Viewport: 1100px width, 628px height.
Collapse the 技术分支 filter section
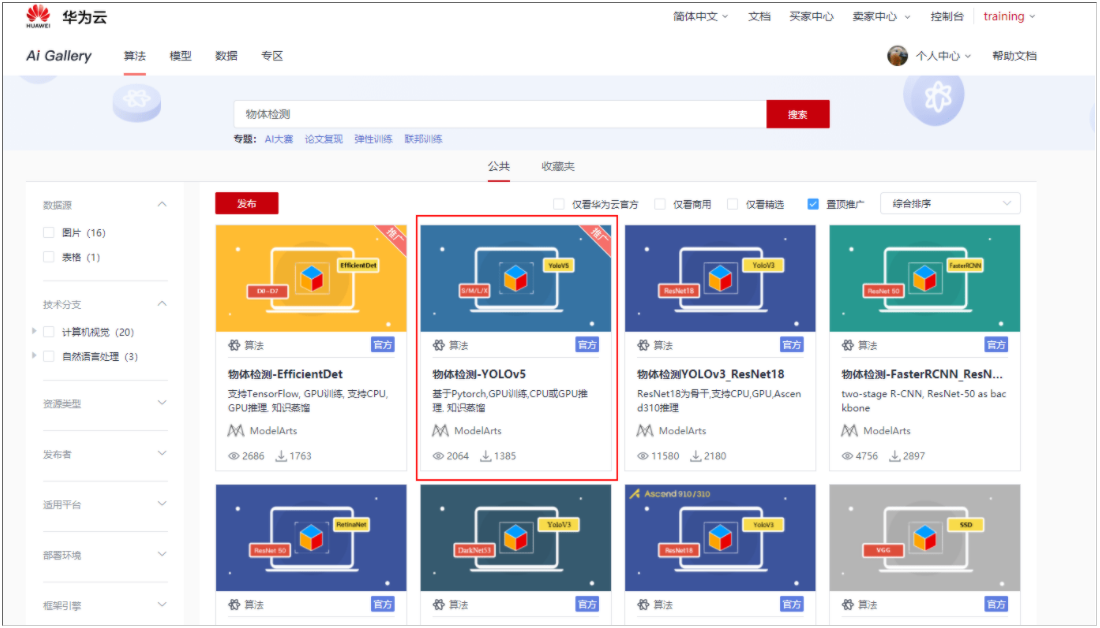[162, 304]
